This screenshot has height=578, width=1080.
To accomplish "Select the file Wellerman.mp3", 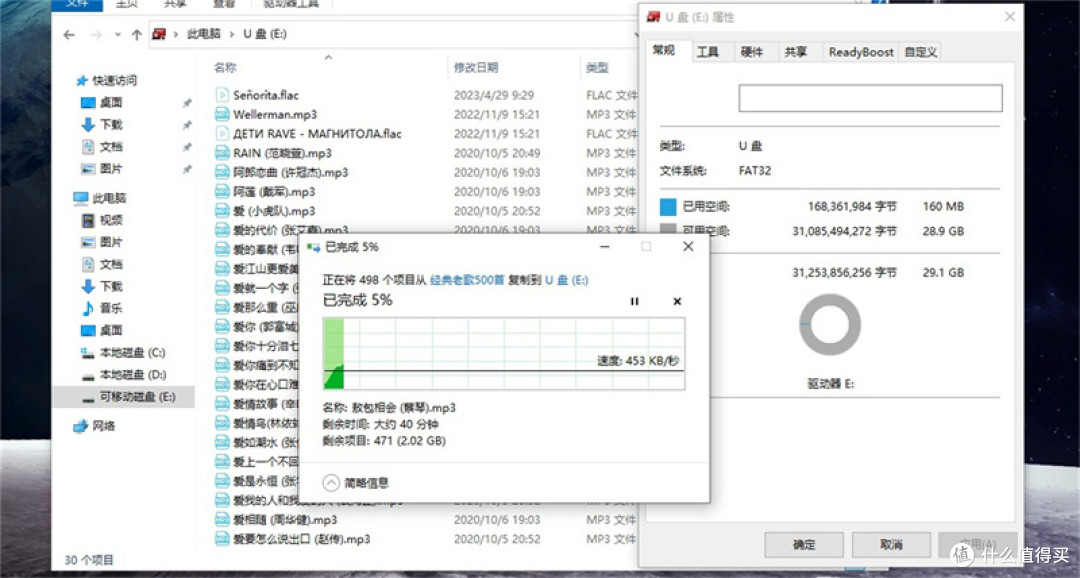I will [275, 114].
